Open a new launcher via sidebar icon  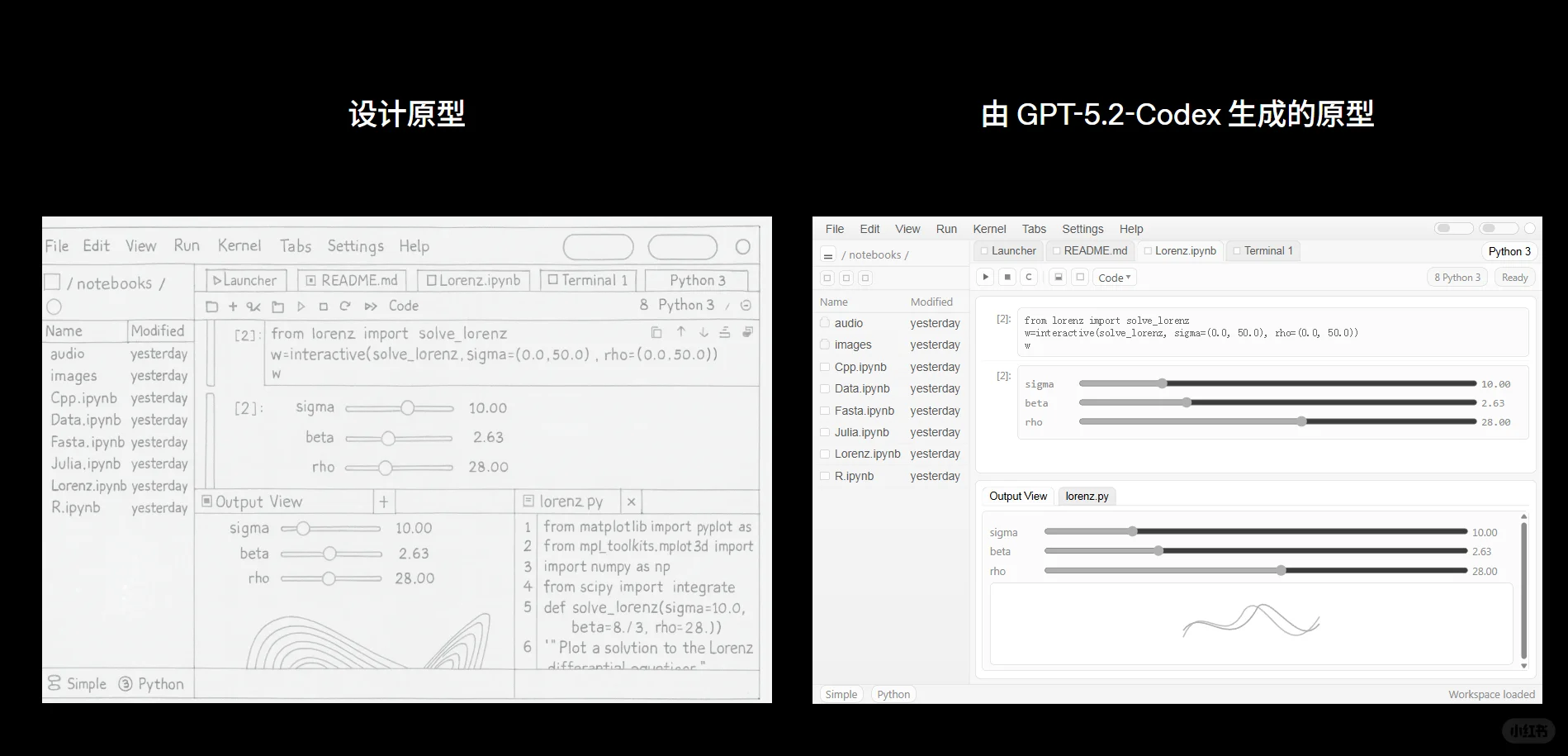[x=827, y=278]
